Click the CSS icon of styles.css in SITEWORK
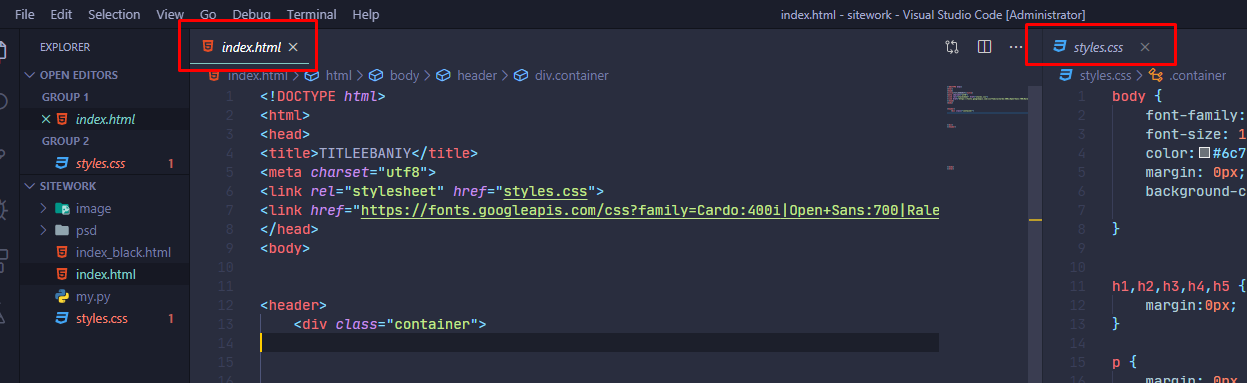The width and height of the screenshot is (1247, 383). click(x=62, y=318)
